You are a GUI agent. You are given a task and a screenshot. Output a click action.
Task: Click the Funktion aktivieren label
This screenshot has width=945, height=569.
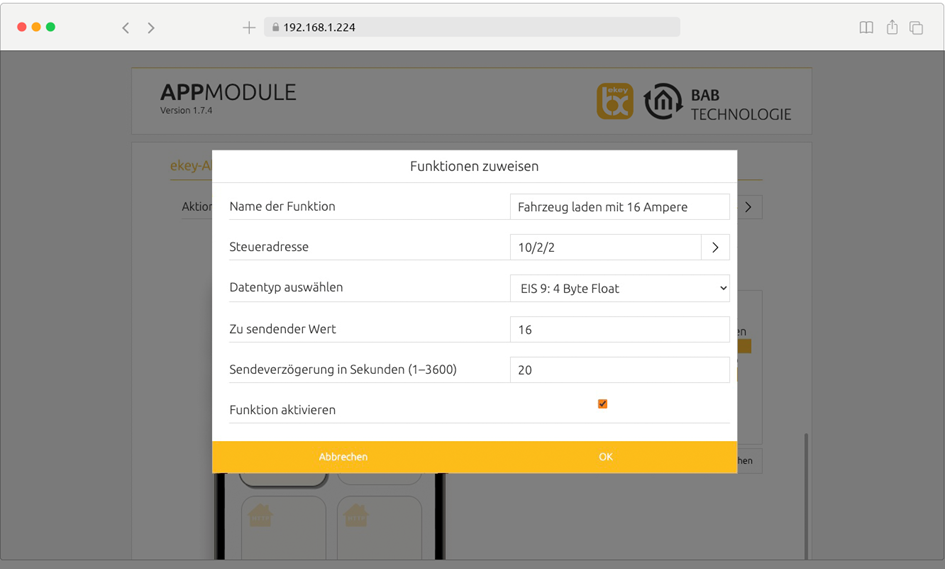click(282, 410)
